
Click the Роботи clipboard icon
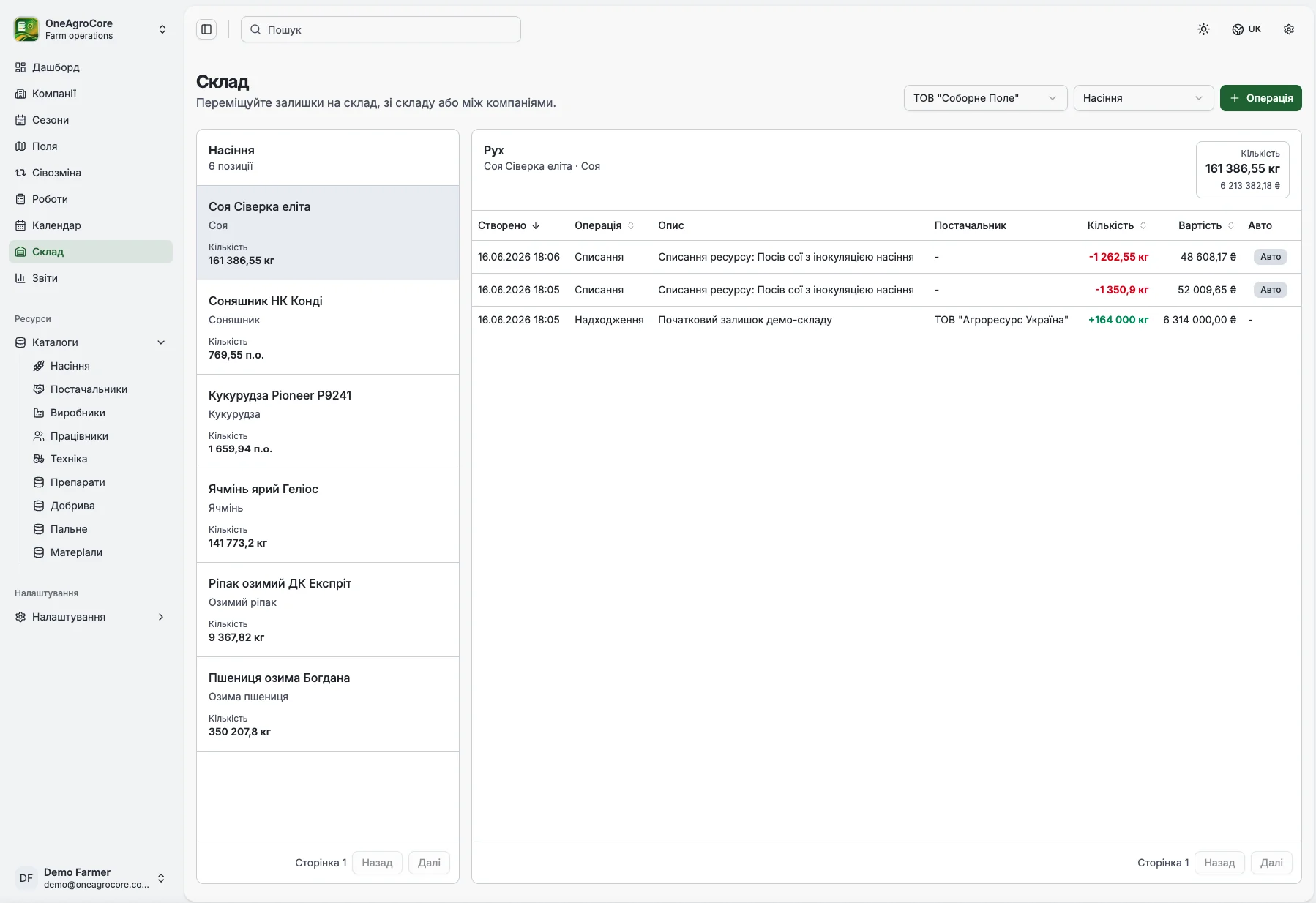point(20,199)
